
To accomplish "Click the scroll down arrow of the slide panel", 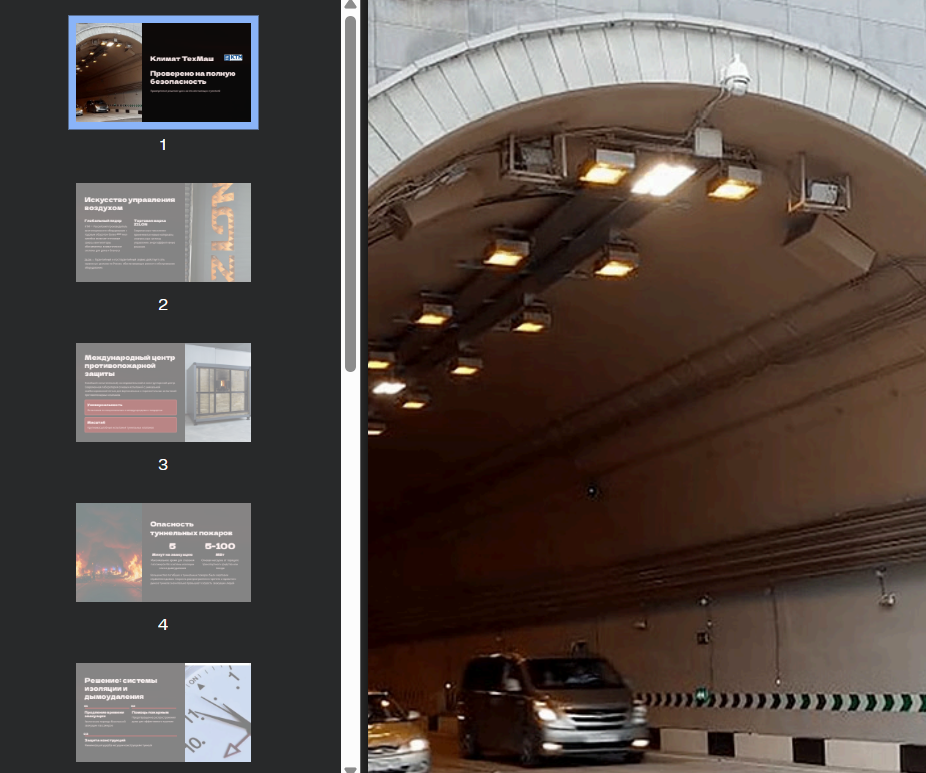I will tap(350, 767).
